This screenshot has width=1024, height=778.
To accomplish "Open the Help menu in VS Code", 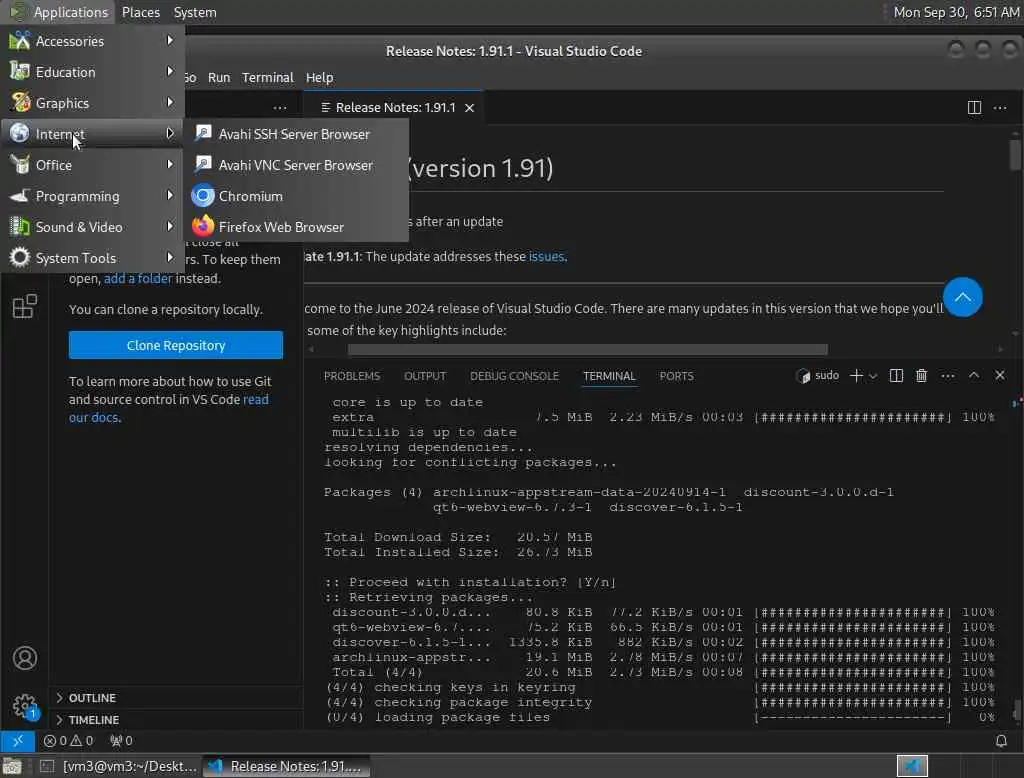I will click(x=319, y=77).
